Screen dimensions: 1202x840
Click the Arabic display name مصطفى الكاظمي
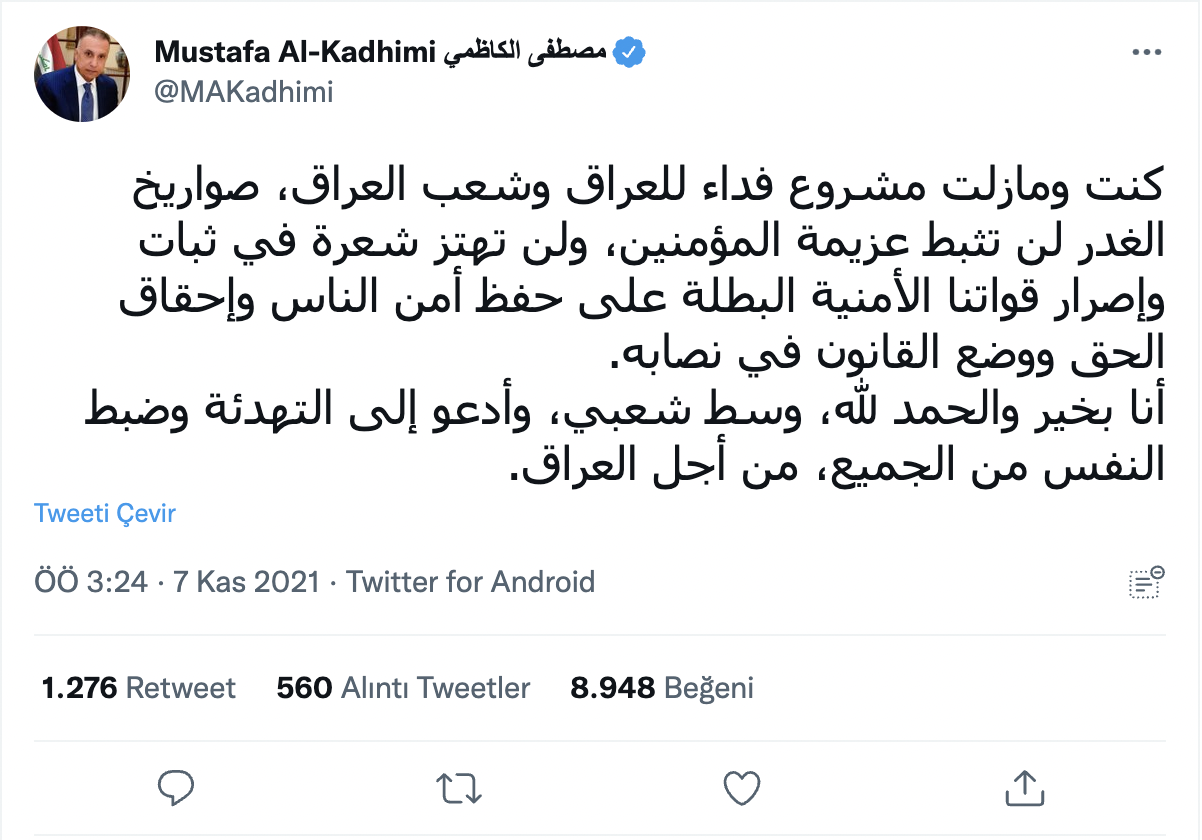coord(524,52)
